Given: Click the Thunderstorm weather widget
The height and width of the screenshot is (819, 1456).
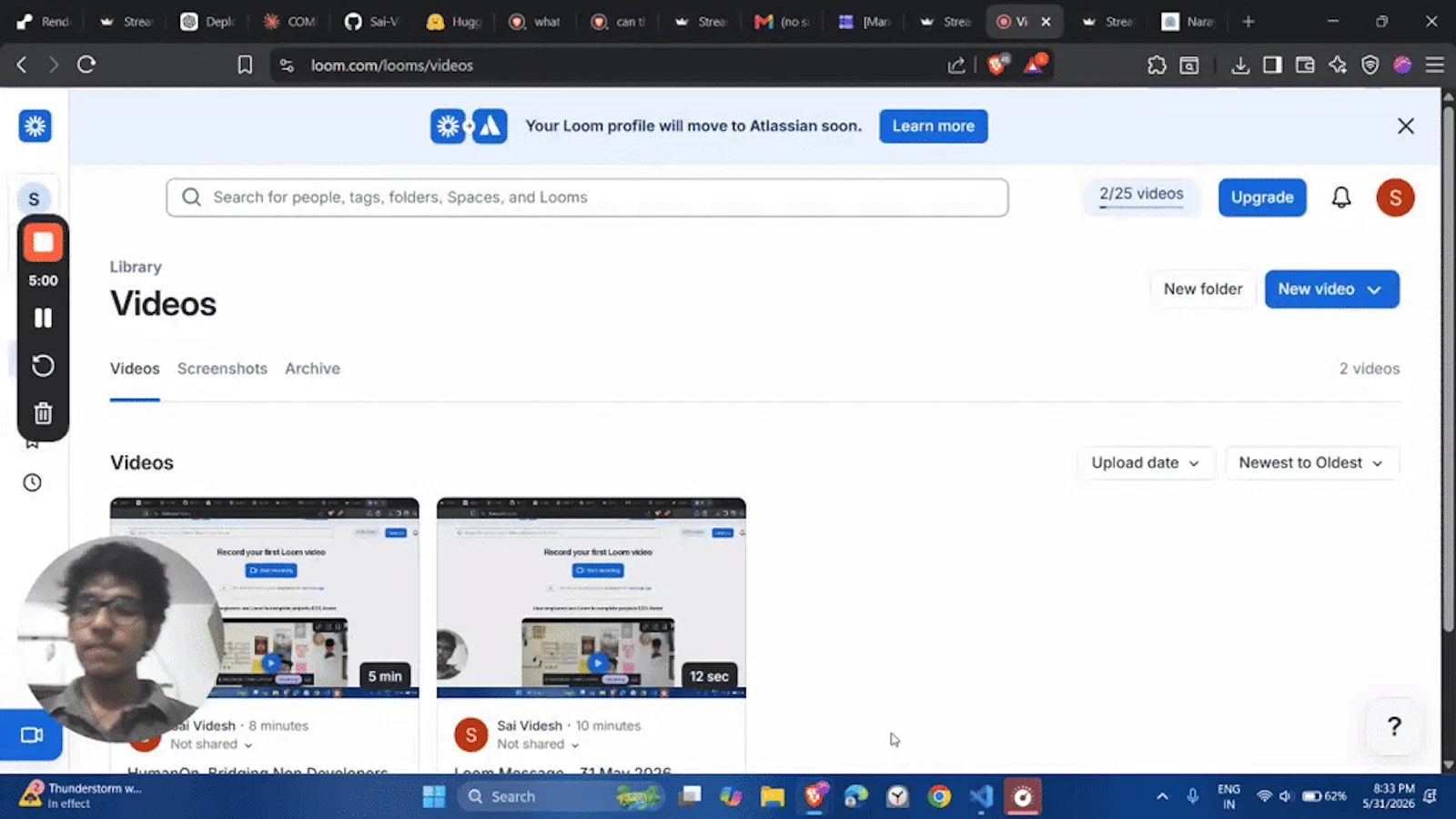Looking at the screenshot, I should pos(80,796).
